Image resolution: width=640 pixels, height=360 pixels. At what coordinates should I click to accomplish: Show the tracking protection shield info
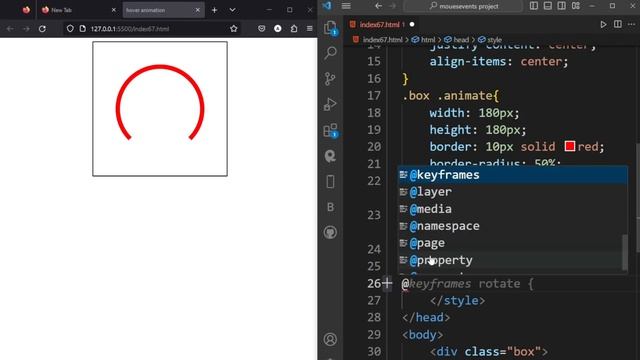70,29
